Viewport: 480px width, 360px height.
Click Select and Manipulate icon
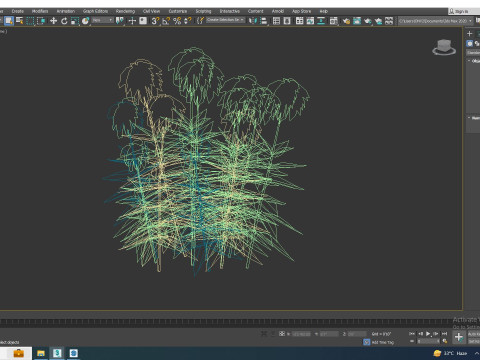click(x=132, y=21)
